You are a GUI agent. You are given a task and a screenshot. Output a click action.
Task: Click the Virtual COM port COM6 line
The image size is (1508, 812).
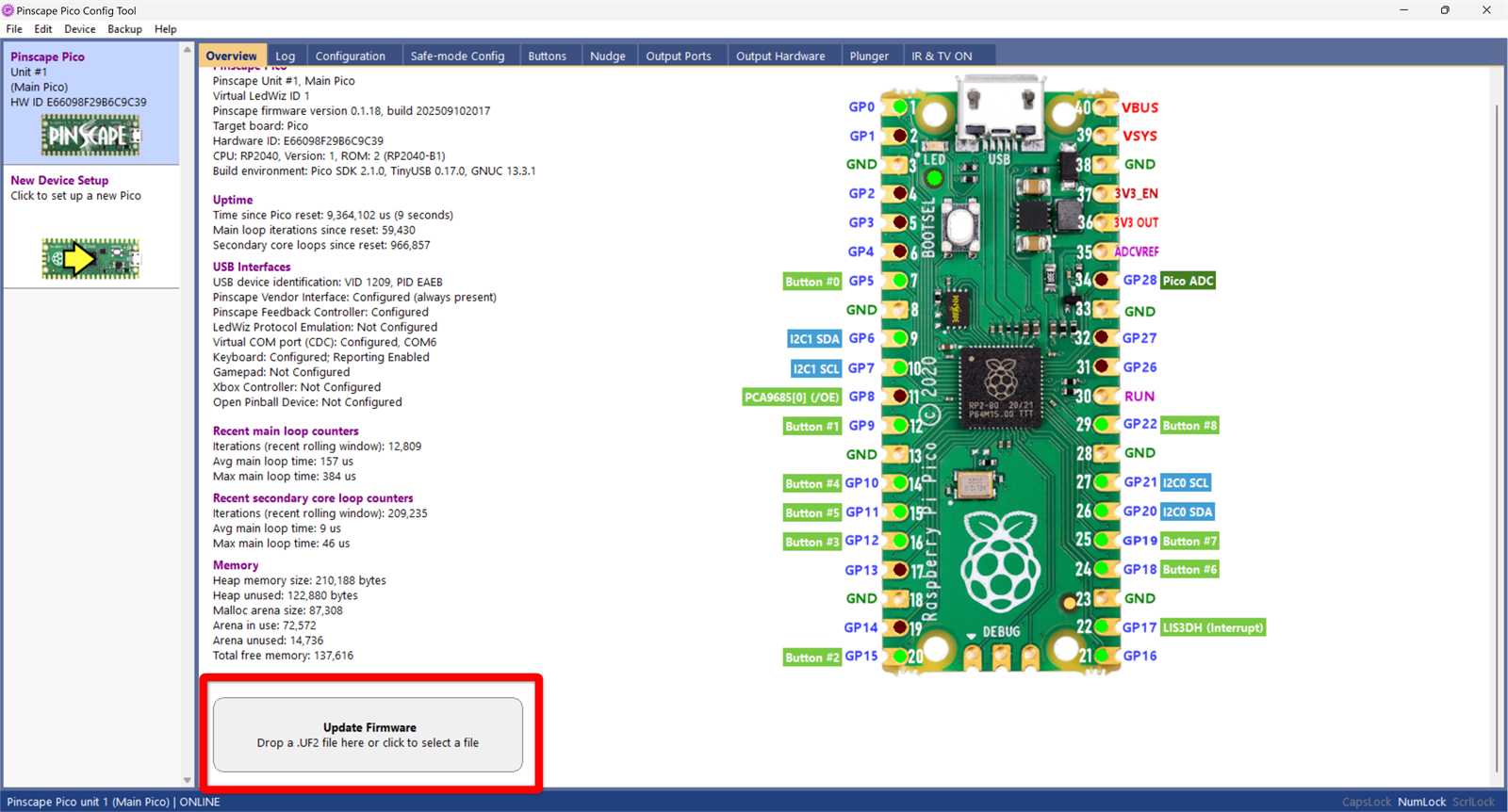(324, 342)
